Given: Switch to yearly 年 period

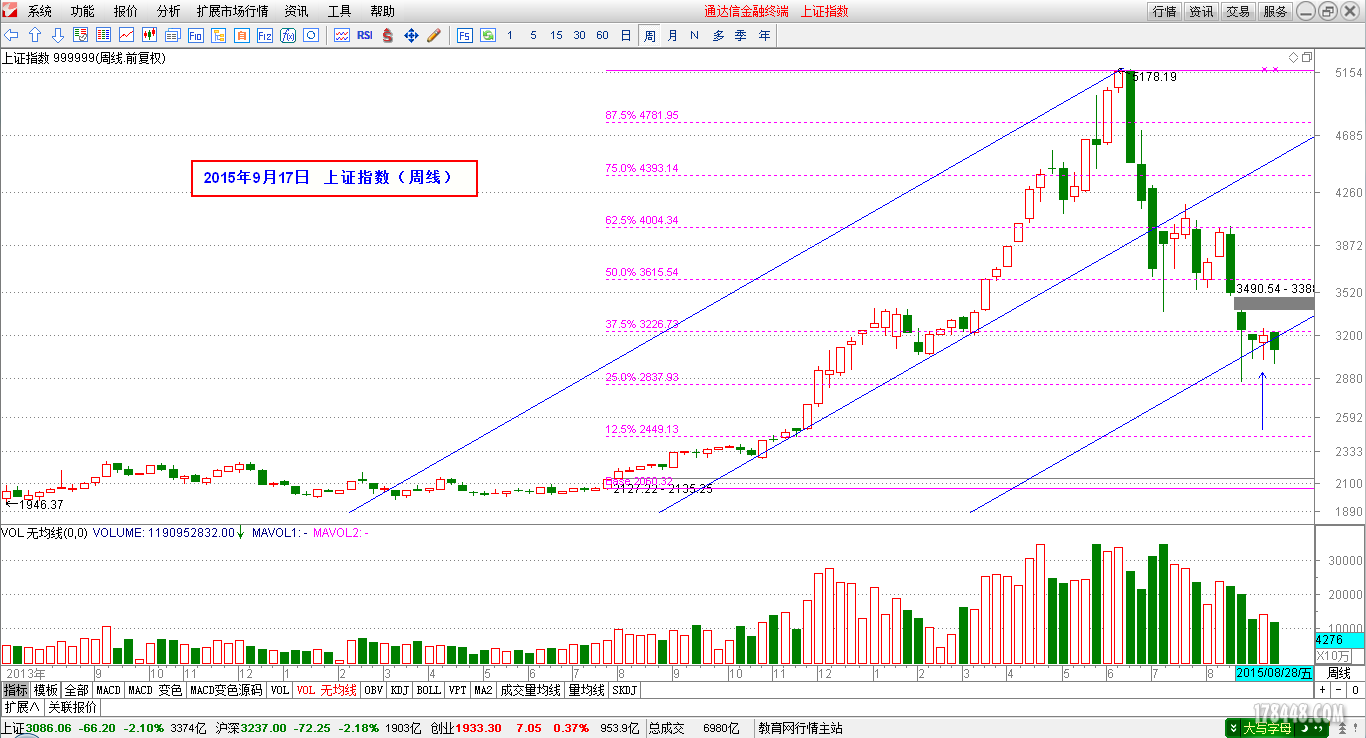Looking at the screenshot, I should pyautogui.click(x=764, y=35).
